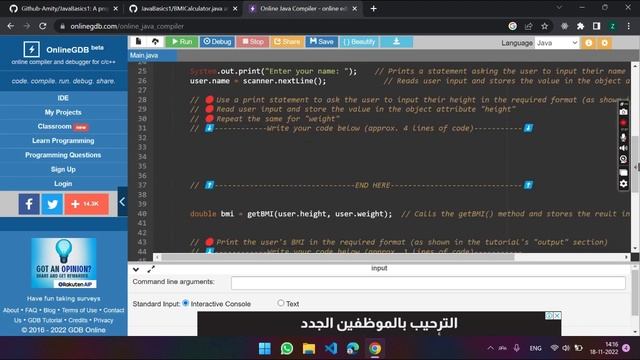Share on Twitter icon
This screenshot has height=360, width=640.
(x=52, y=204)
